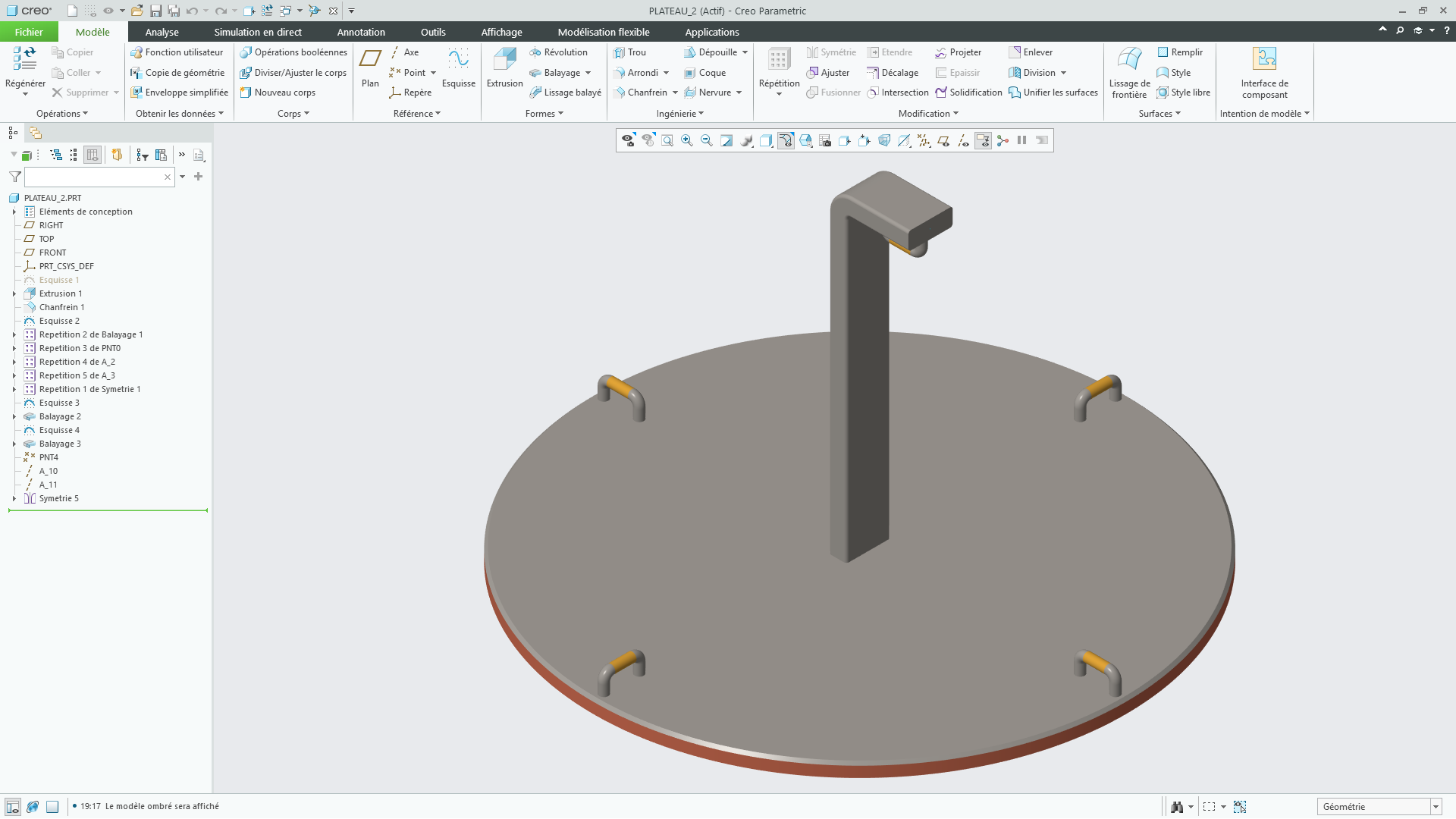Click the Intersection tool
The height and width of the screenshot is (819, 1456).
click(x=898, y=93)
